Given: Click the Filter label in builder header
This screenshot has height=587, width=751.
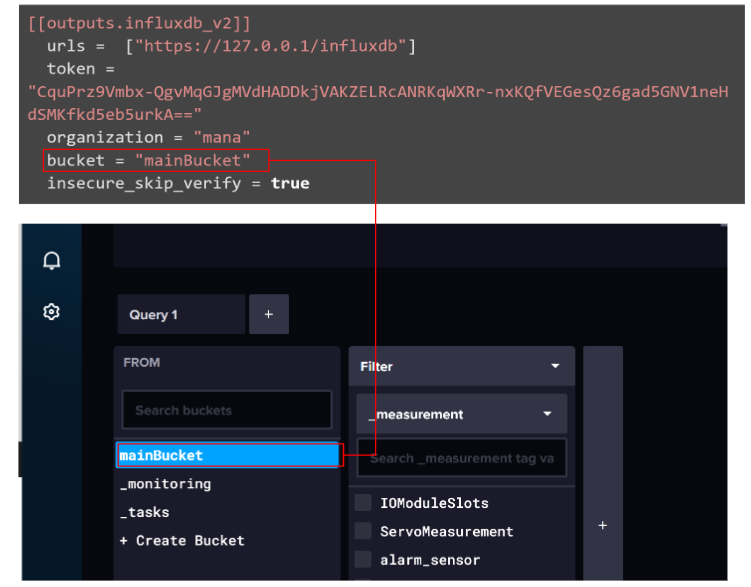Looking at the screenshot, I should point(376,366).
